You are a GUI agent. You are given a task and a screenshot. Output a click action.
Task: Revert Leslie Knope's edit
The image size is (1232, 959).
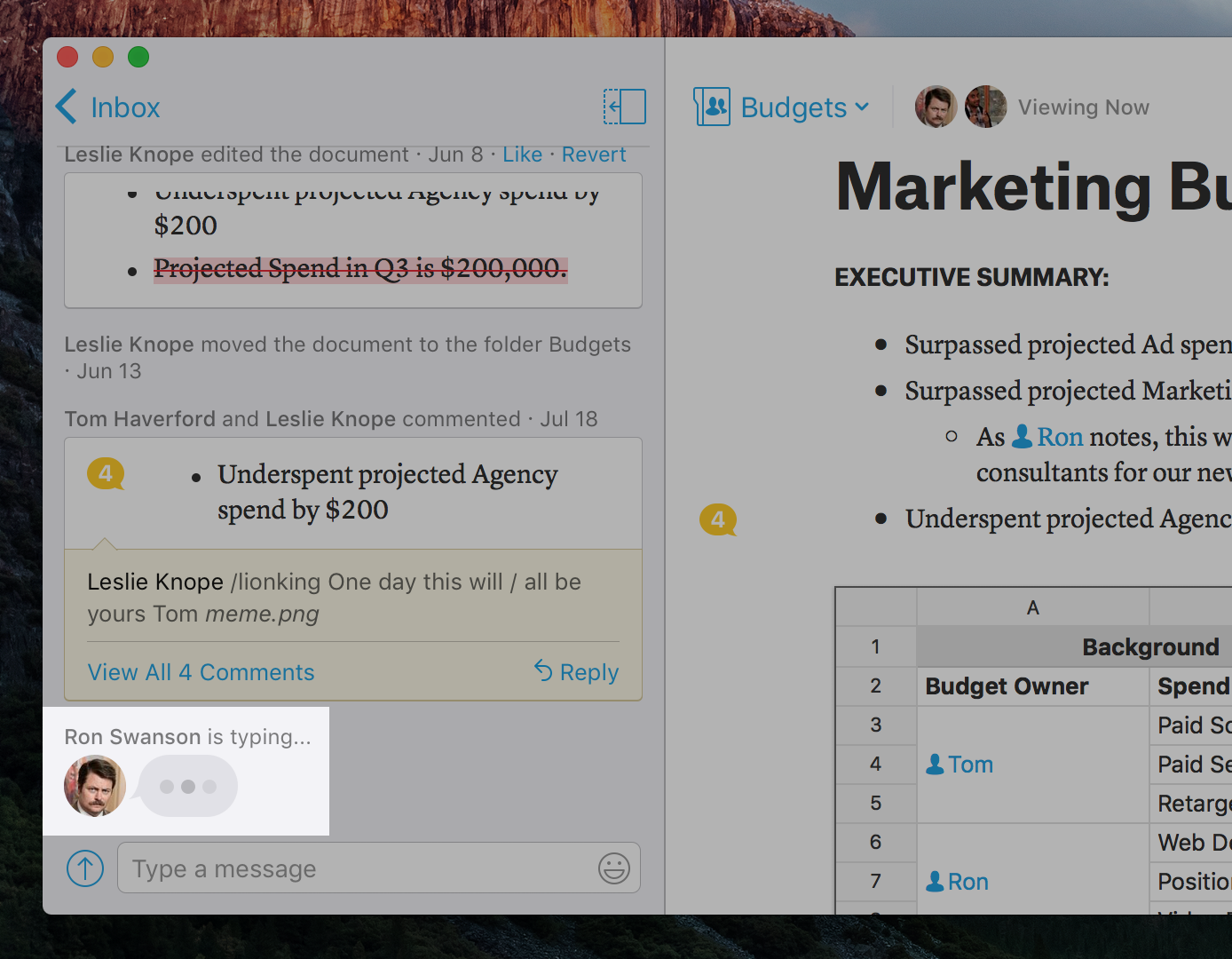coord(593,155)
